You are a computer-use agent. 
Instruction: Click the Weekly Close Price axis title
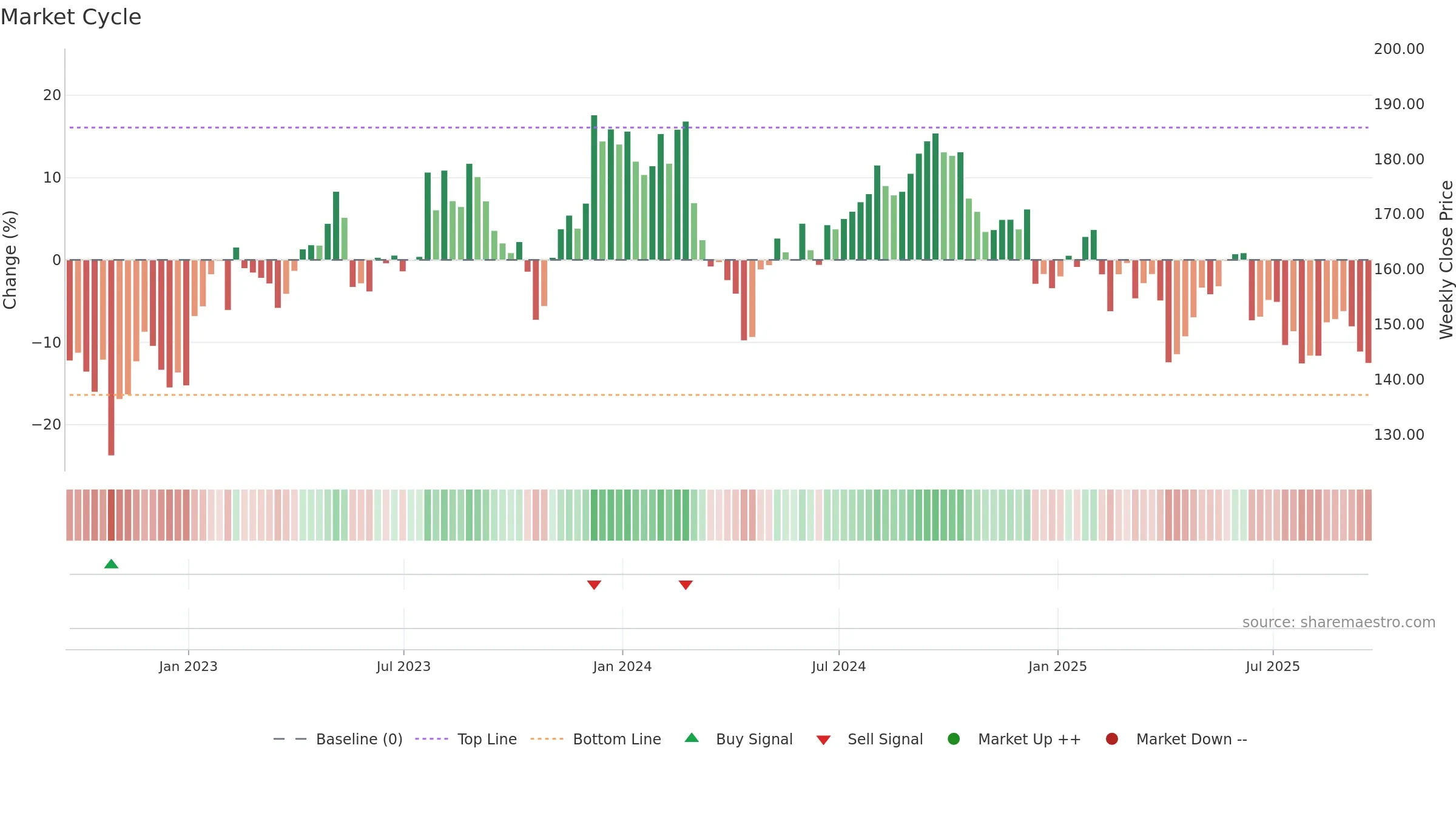1446,260
